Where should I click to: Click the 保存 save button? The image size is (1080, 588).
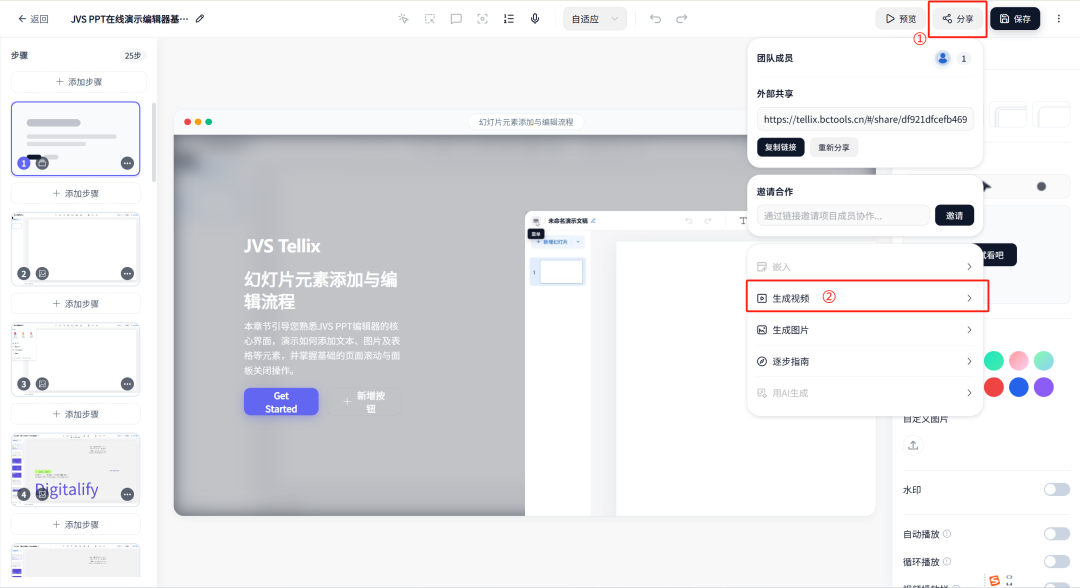[1015, 19]
